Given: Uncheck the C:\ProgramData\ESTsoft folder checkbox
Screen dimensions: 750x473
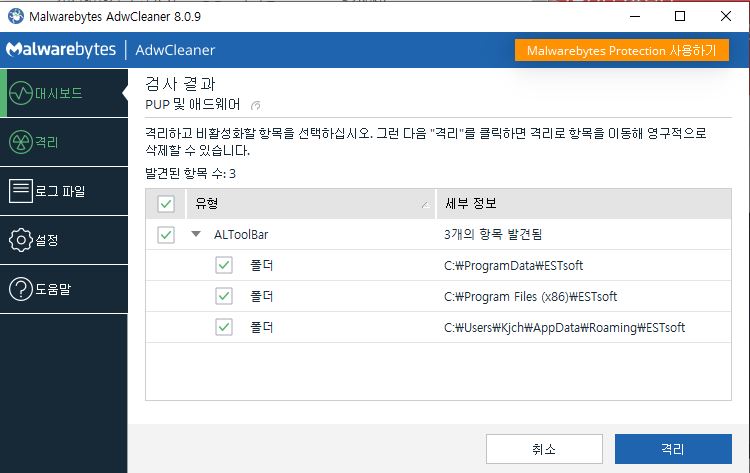Looking at the screenshot, I should [x=224, y=265].
